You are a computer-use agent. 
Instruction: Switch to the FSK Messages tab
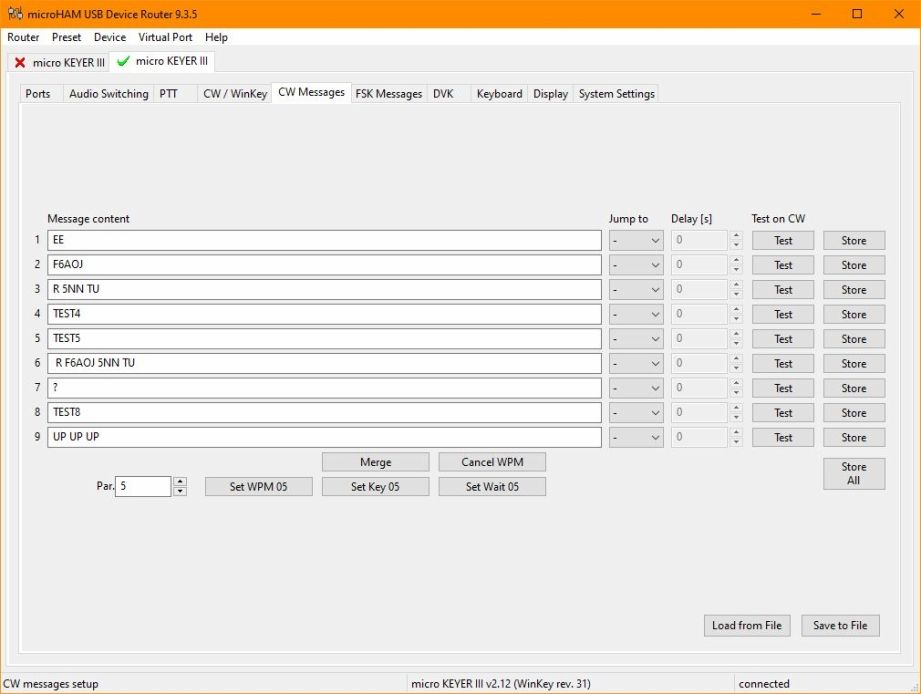click(x=388, y=94)
